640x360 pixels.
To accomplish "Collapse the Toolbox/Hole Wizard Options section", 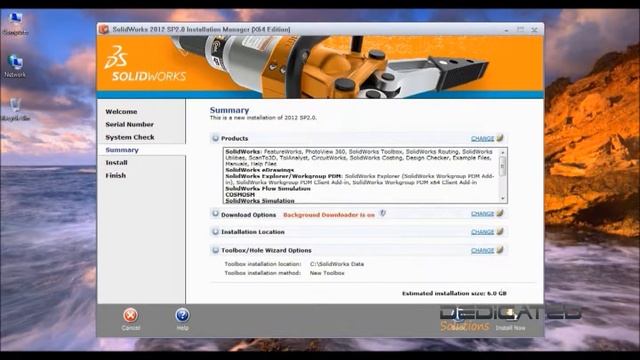I will [x=215, y=250].
